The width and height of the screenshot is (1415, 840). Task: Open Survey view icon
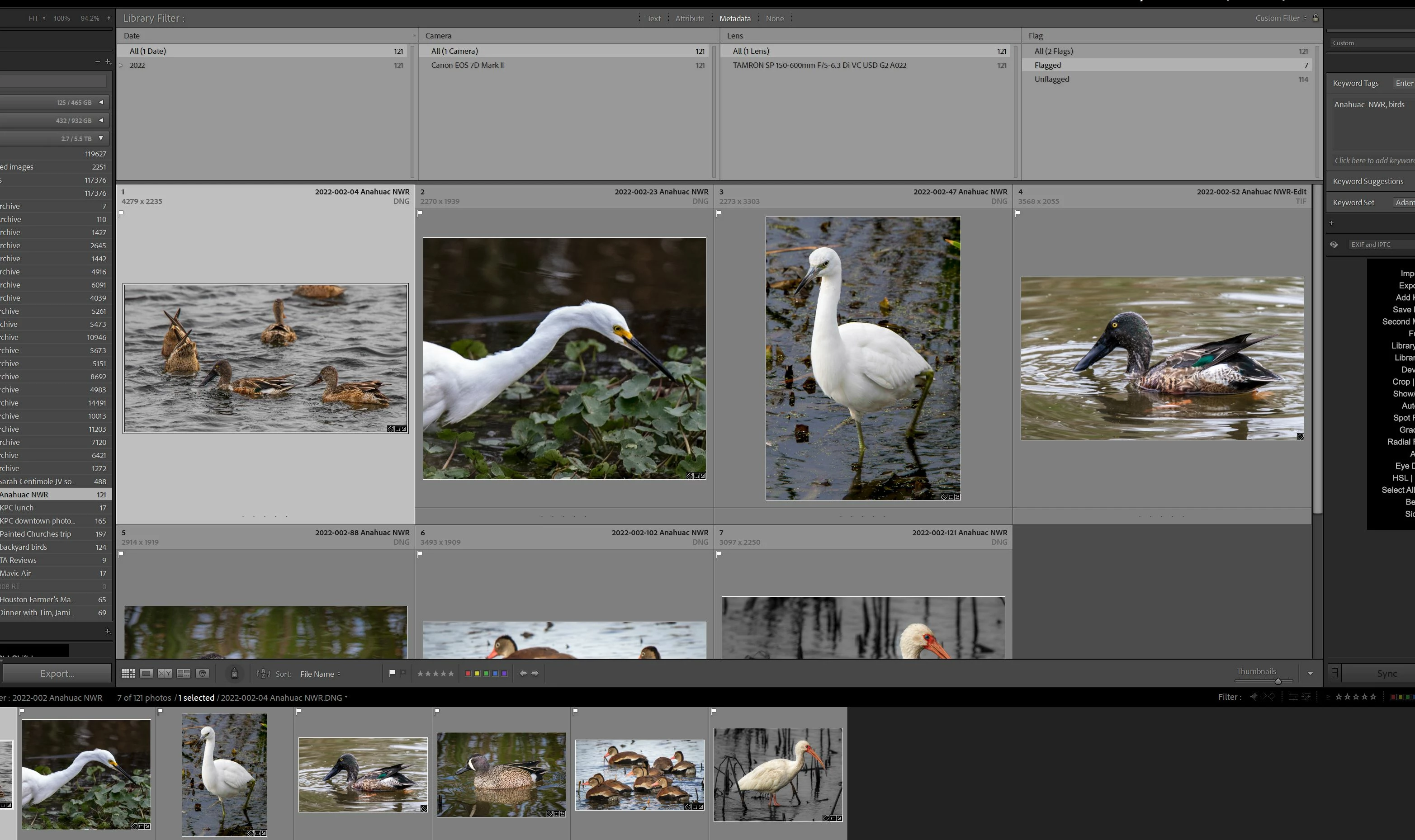click(x=184, y=674)
